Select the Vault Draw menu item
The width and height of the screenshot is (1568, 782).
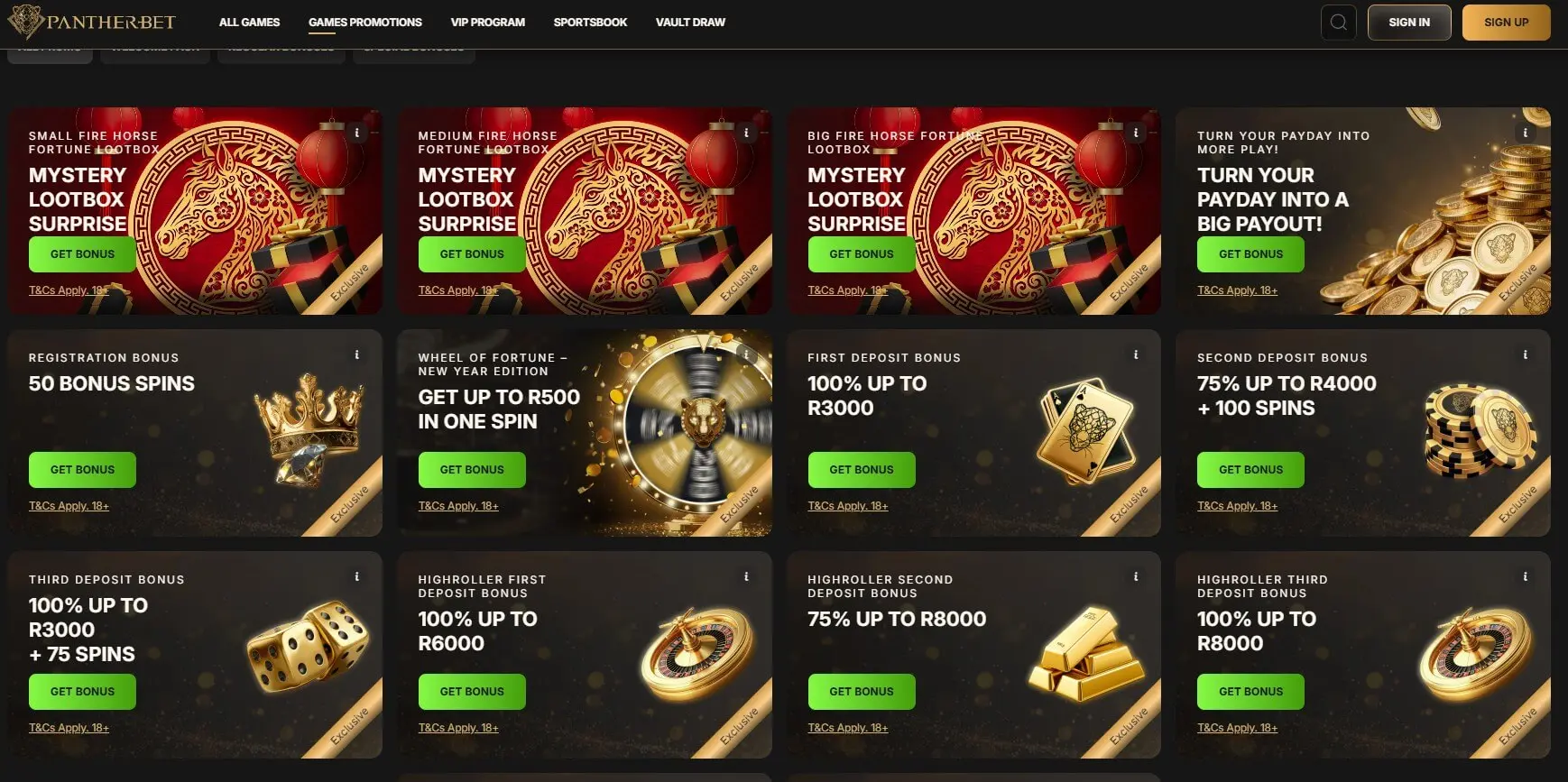pos(690,23)
